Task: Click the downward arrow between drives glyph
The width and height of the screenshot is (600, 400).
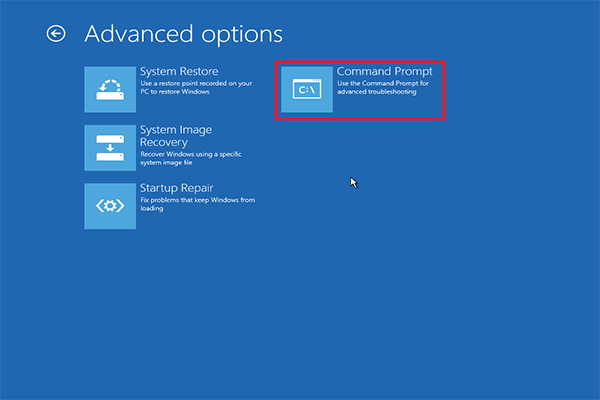Action: pos(110,148)
